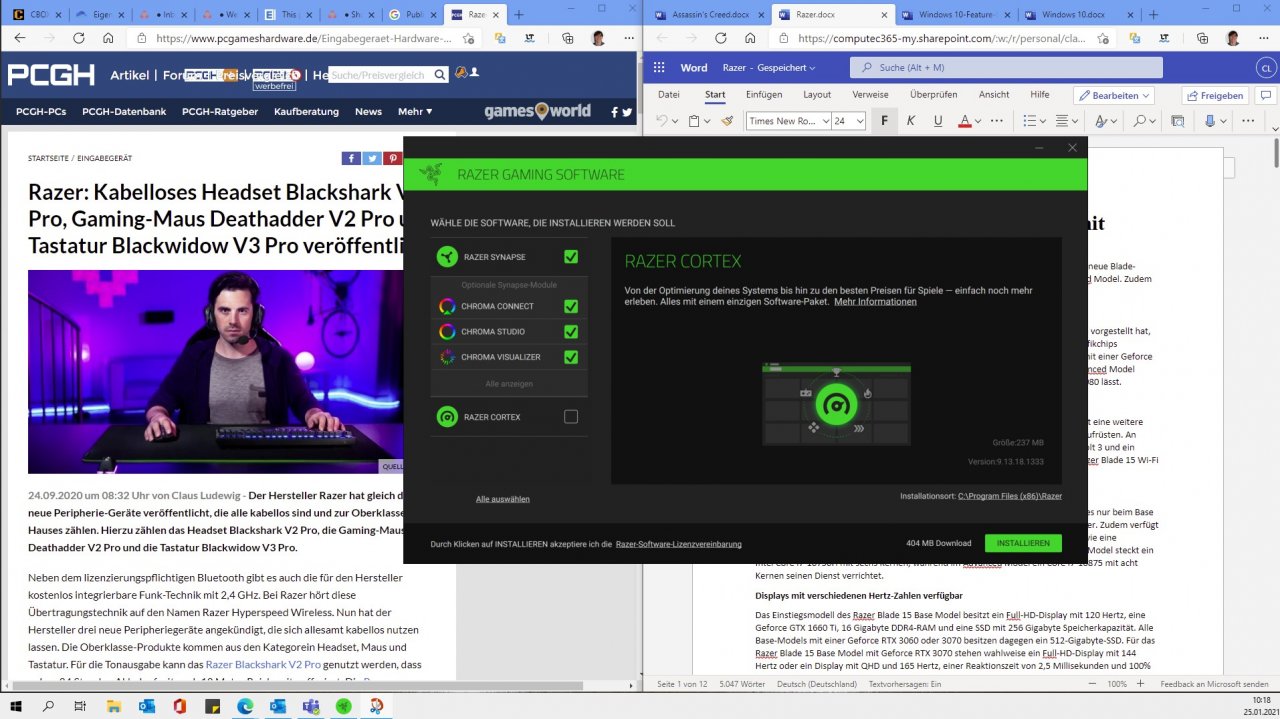Open Word app launcher waffle icon

(659, 68)
